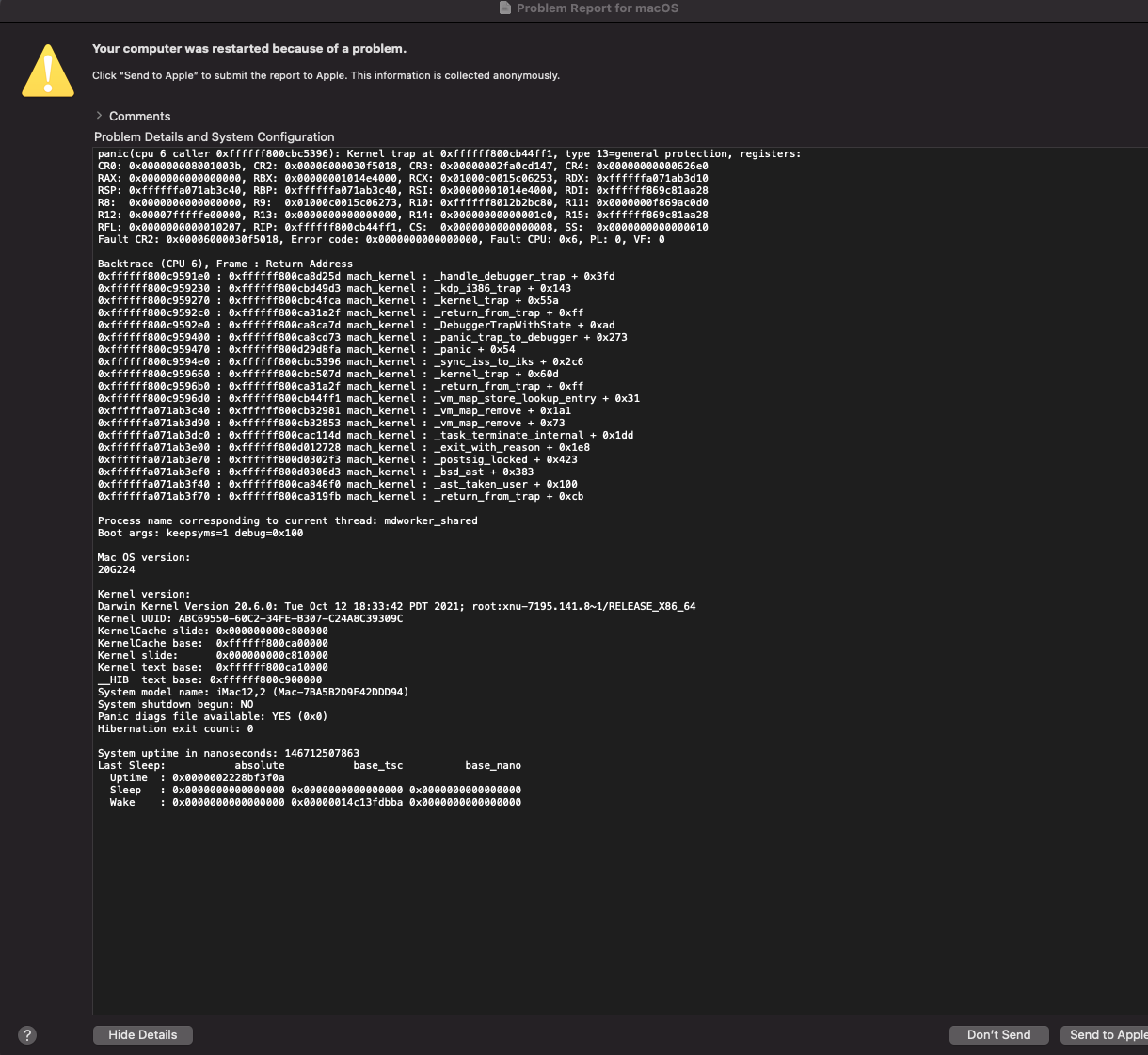Click the _vm_map_store_lookup_entry + 0x31 row
This screenshot has height=1055, width=1148.
pos(369,398)
